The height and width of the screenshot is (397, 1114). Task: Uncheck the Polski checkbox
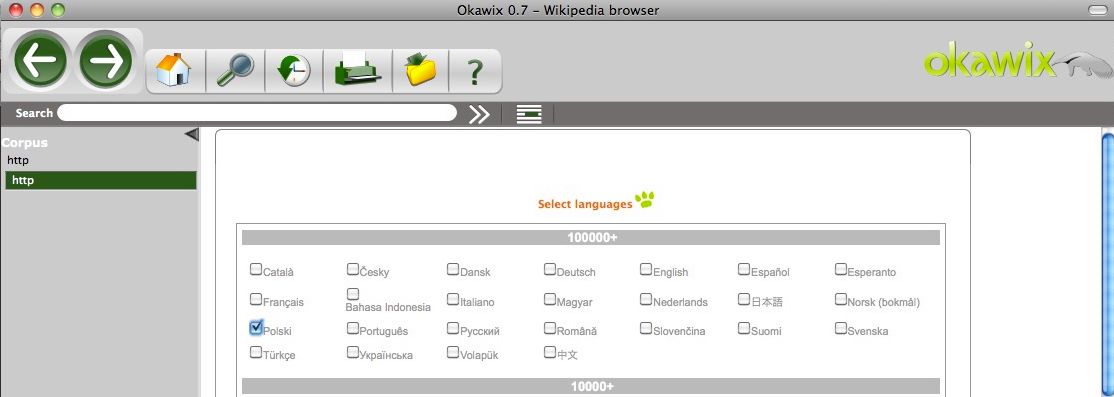coord(256,327)
